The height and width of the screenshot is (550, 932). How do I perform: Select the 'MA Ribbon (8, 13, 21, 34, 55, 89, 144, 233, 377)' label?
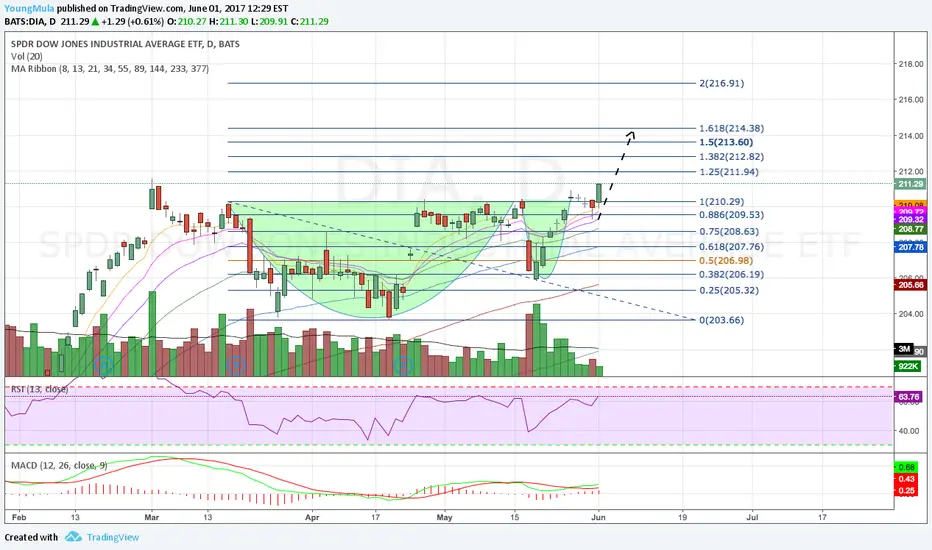(x=110, y=69)
